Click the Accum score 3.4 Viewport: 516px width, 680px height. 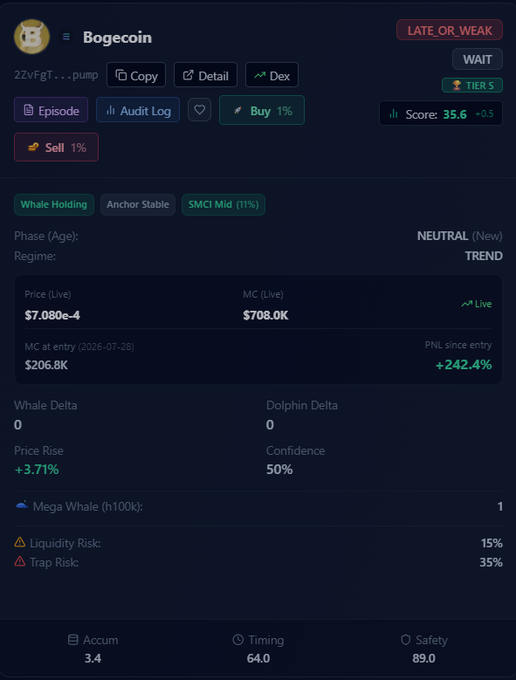point(93,658)
